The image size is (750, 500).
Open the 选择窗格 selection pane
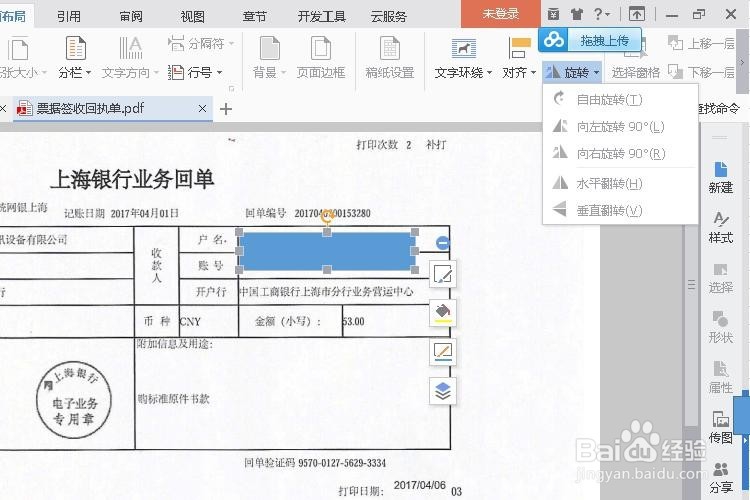(635, 72)
